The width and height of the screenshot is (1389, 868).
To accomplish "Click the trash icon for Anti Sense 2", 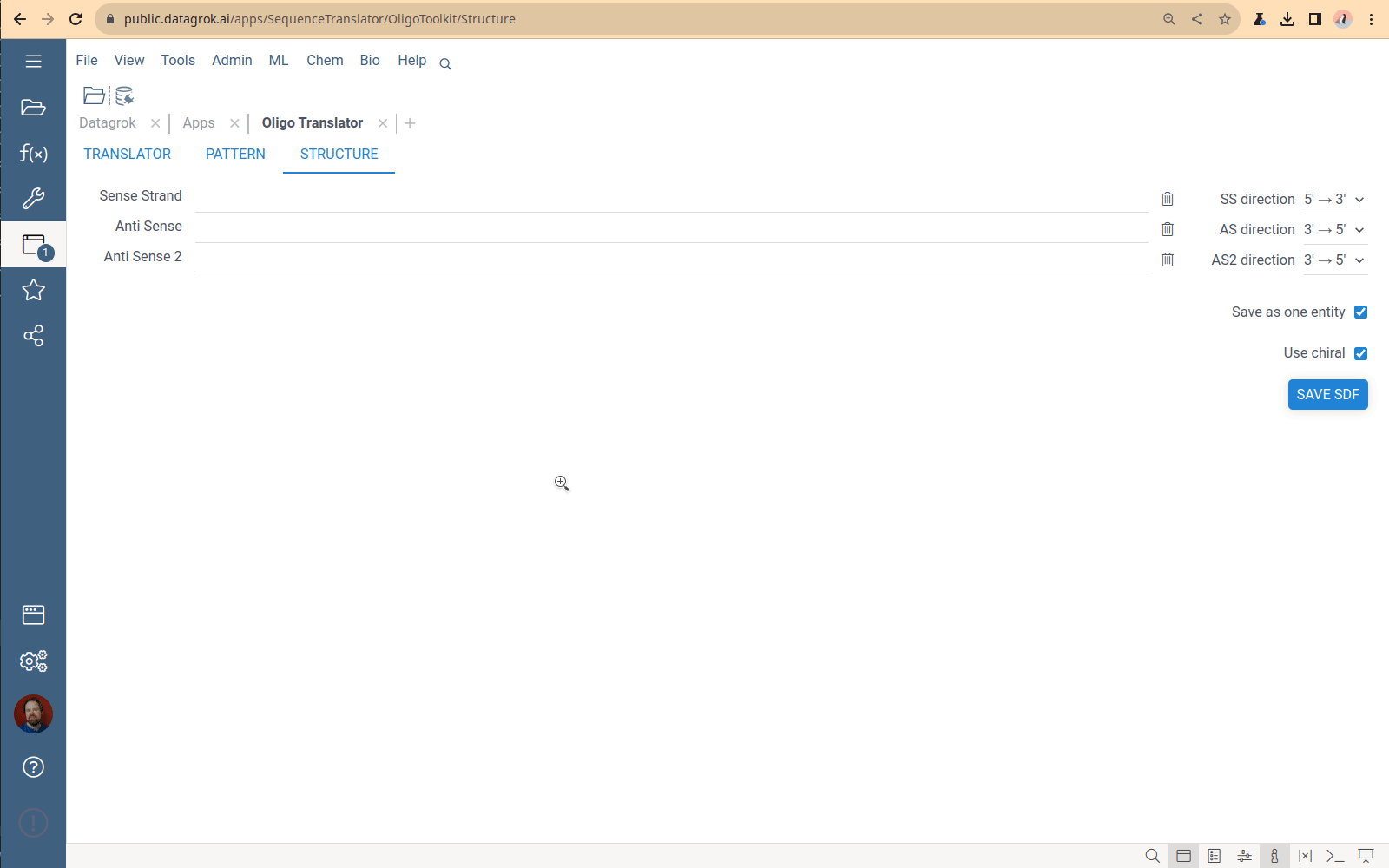I will click(1168, 260).
